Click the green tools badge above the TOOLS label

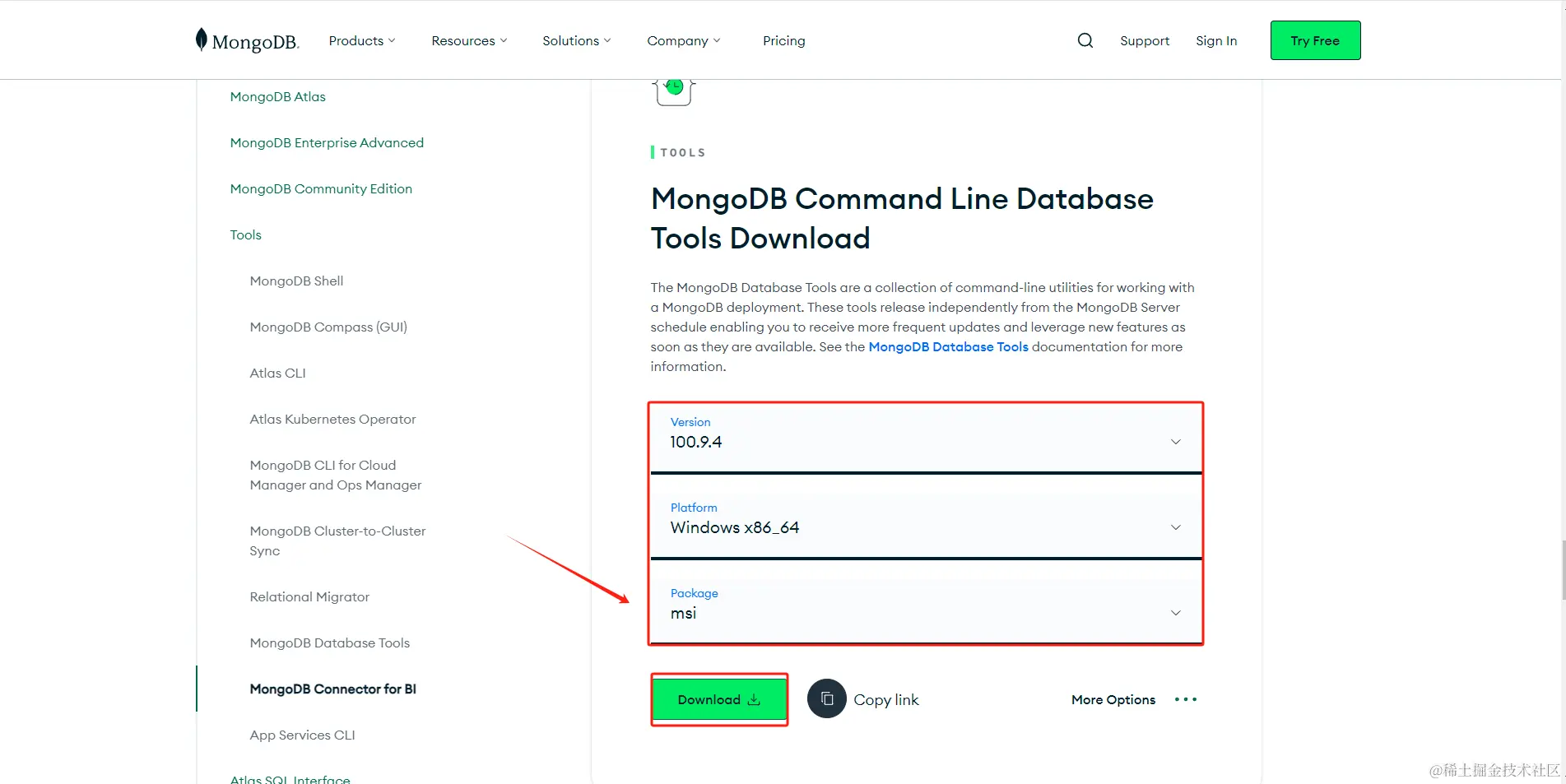tap(674, 86)
